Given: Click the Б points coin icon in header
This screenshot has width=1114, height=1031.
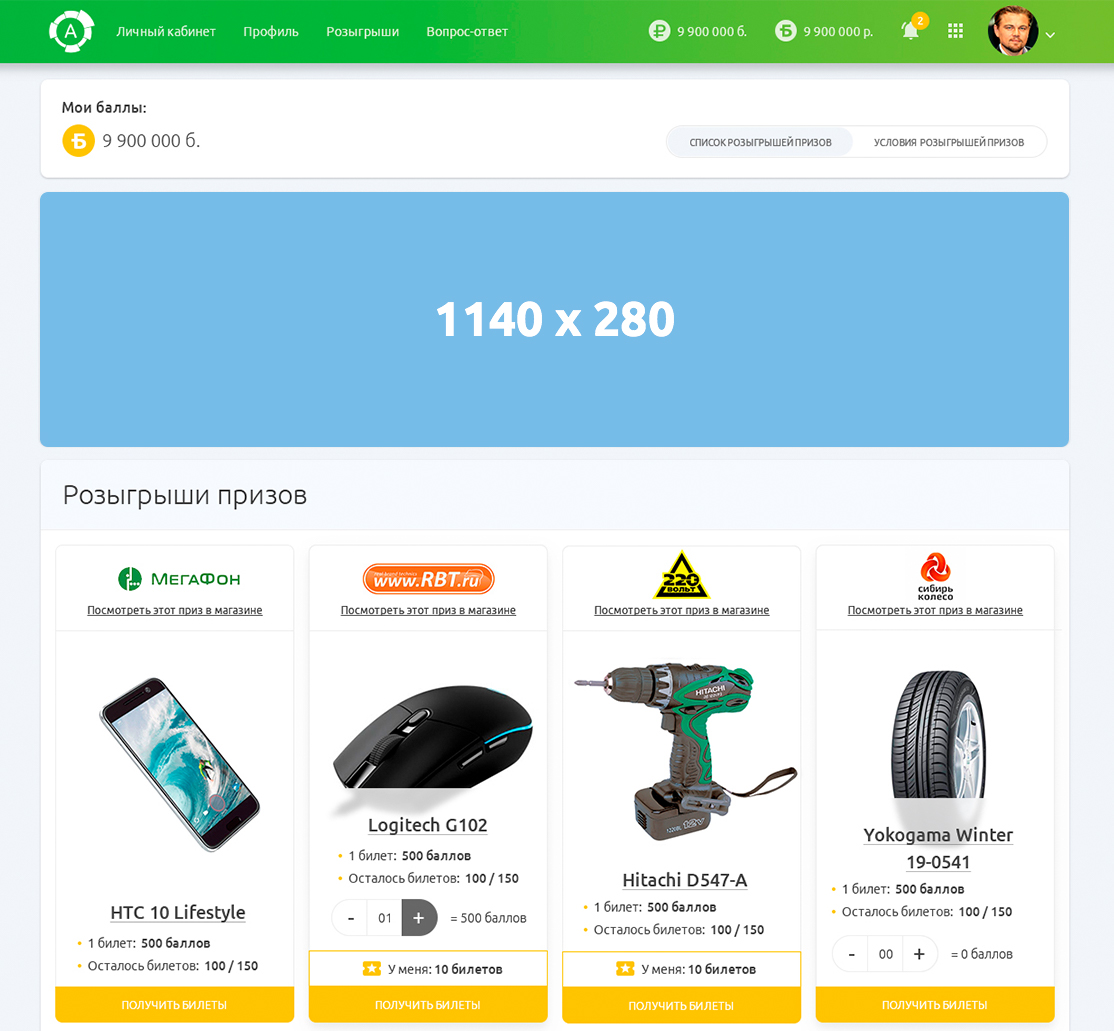Looking at the screenshot, I should (x=786, y=31).
